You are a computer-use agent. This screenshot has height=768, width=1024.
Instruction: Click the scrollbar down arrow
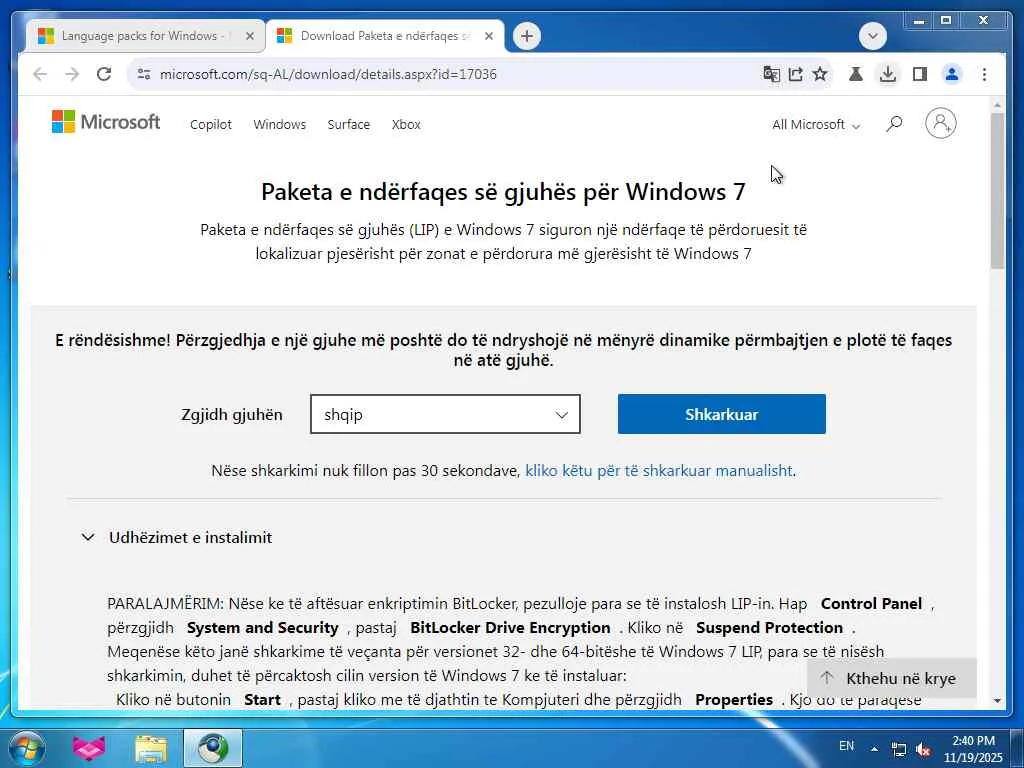click(997, 701)
